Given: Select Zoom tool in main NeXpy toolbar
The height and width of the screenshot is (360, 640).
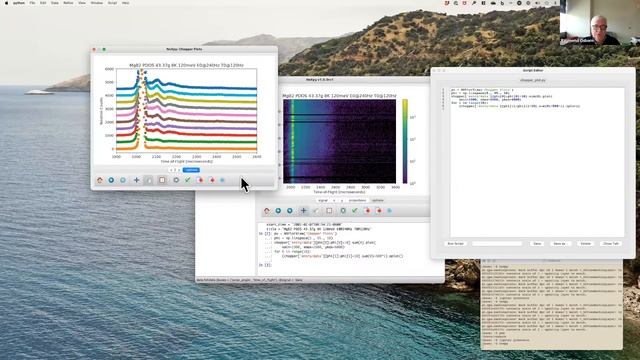Looking at the screenshot, I should click(316, 211).
